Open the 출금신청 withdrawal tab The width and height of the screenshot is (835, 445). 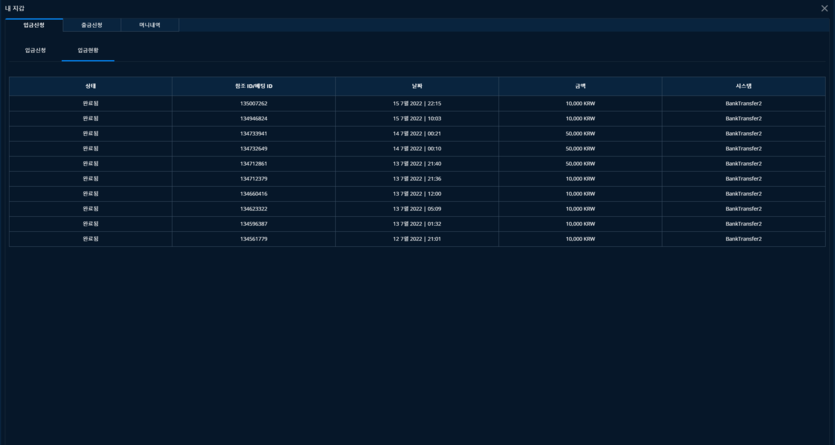click(92, 25)
